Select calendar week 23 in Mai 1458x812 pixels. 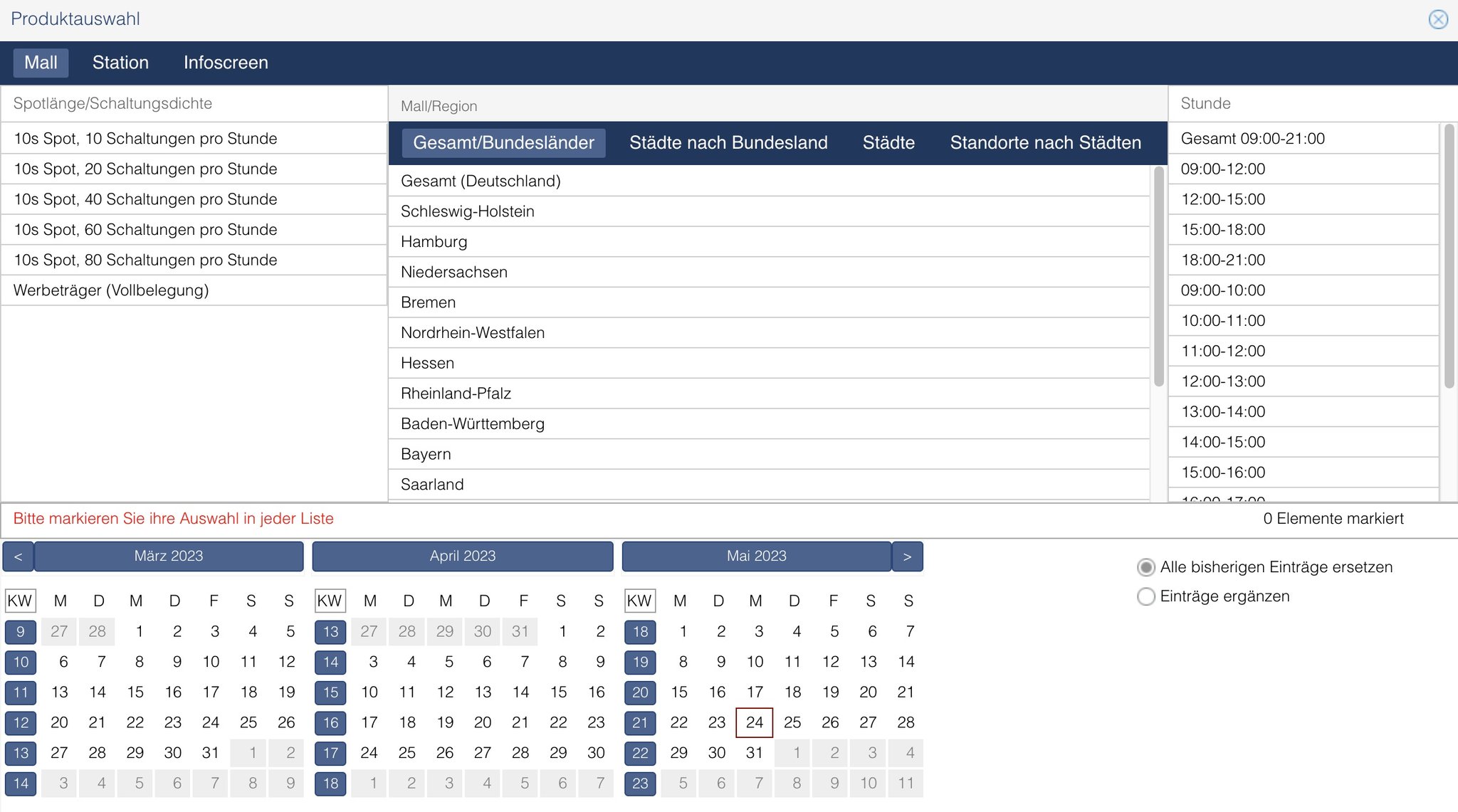click(x=640, y=784)
